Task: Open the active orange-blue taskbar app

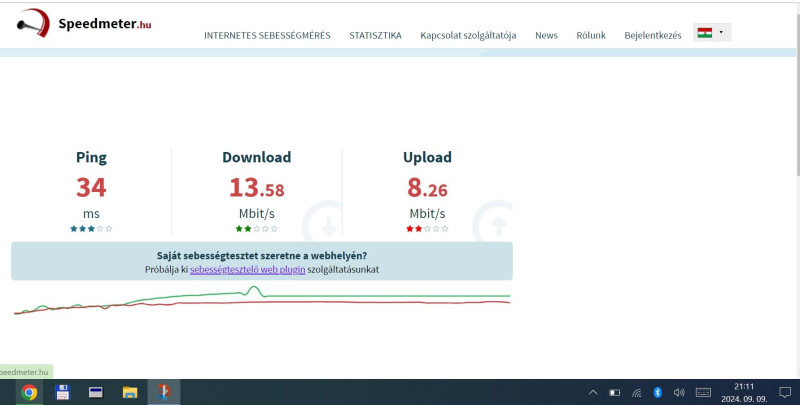Action: click(x=164, y=392)
